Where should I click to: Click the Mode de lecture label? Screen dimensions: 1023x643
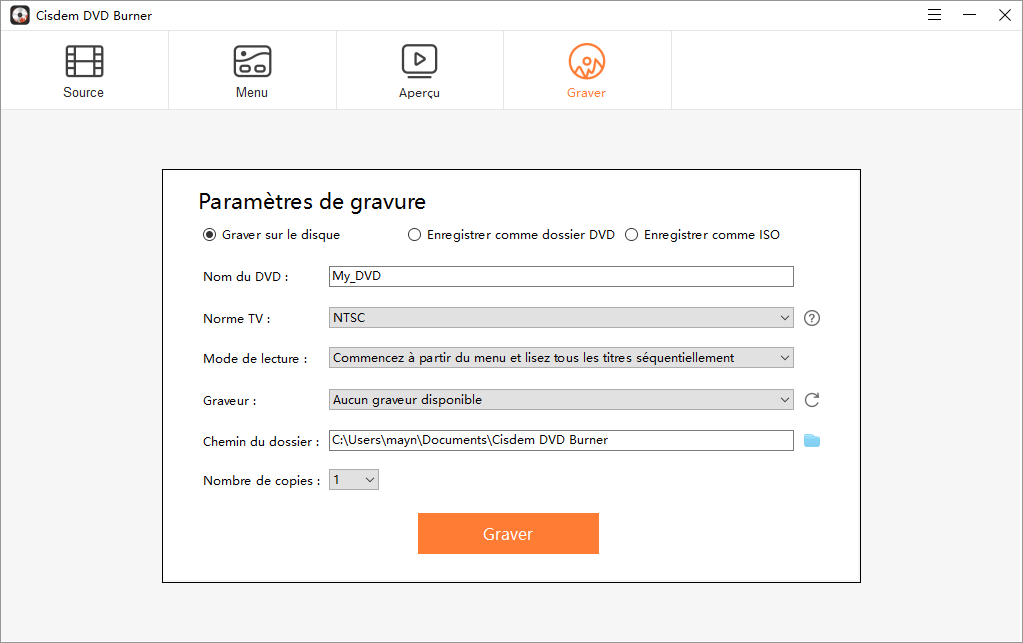(254, 359)
